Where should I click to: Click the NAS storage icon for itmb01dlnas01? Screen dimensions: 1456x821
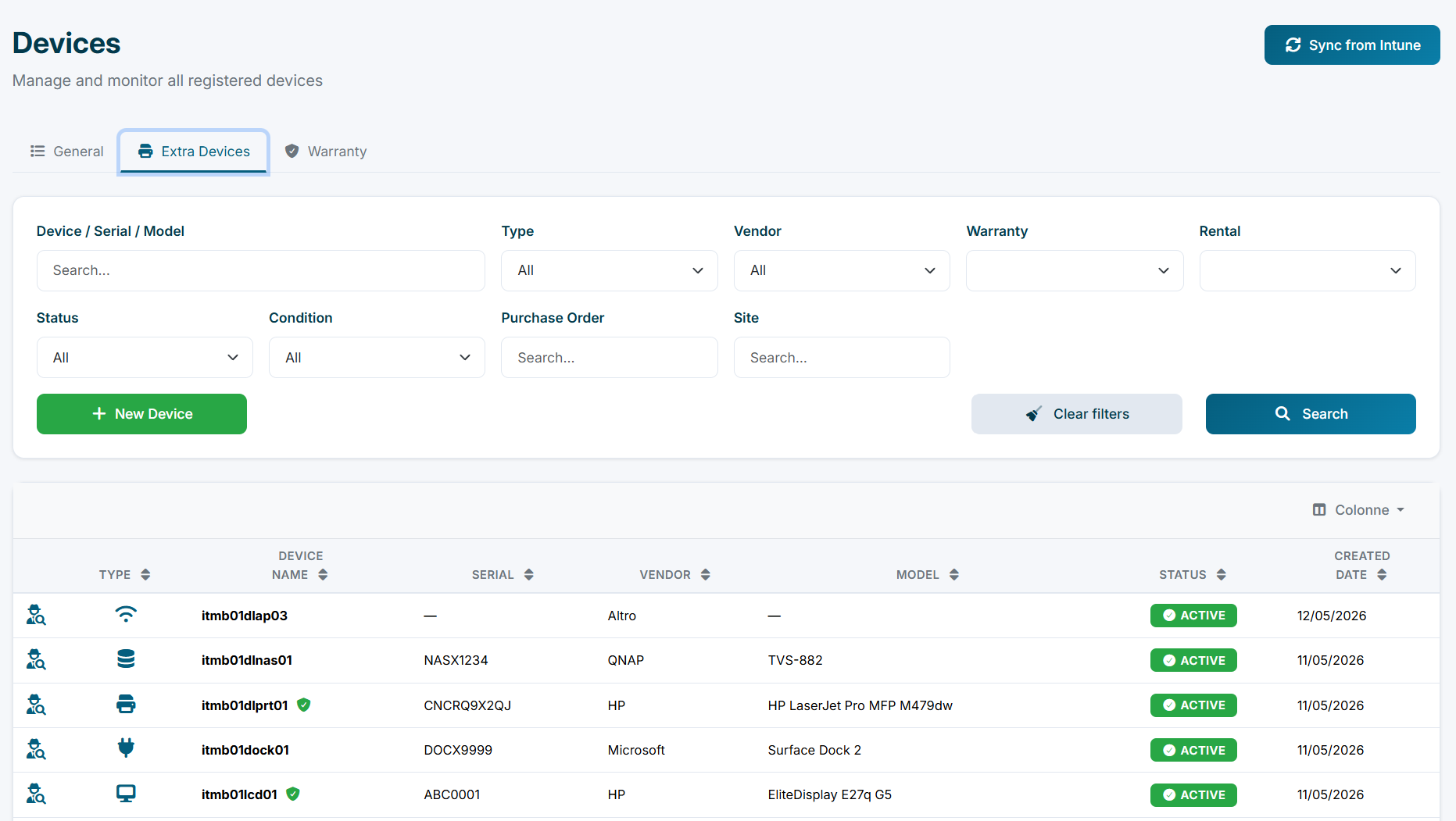126,659
